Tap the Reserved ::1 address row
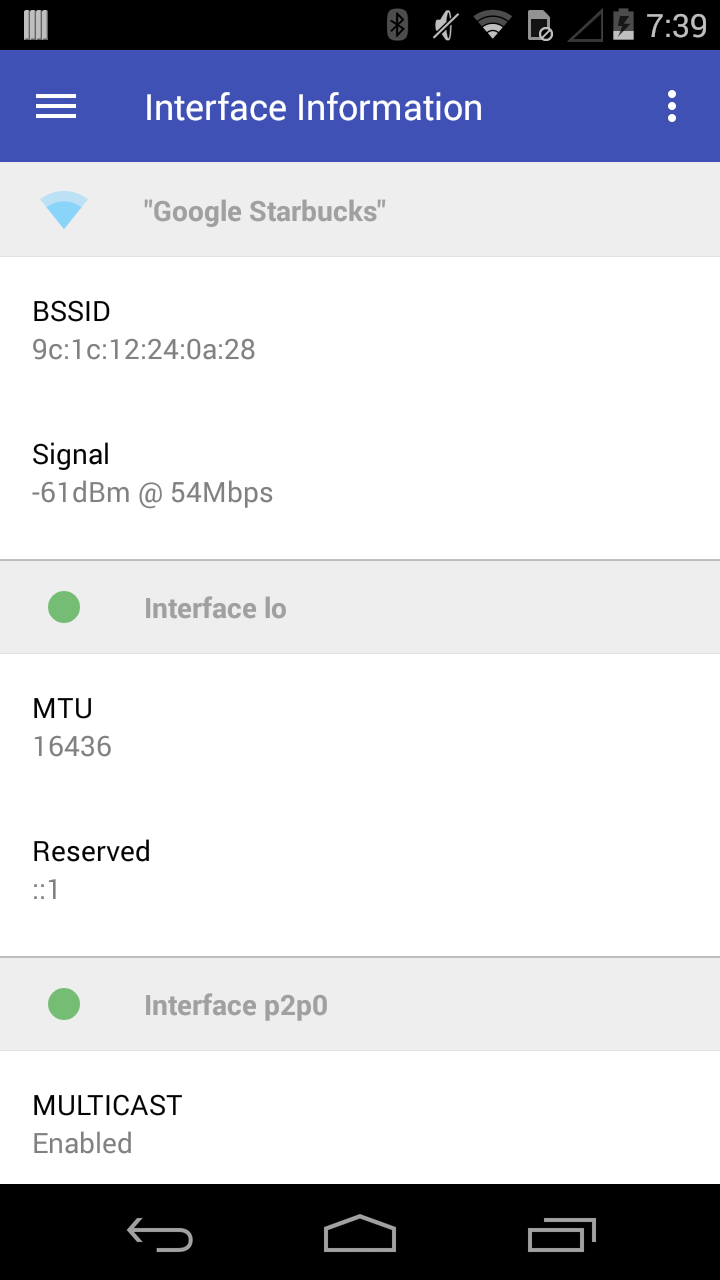 click(360, 870)
